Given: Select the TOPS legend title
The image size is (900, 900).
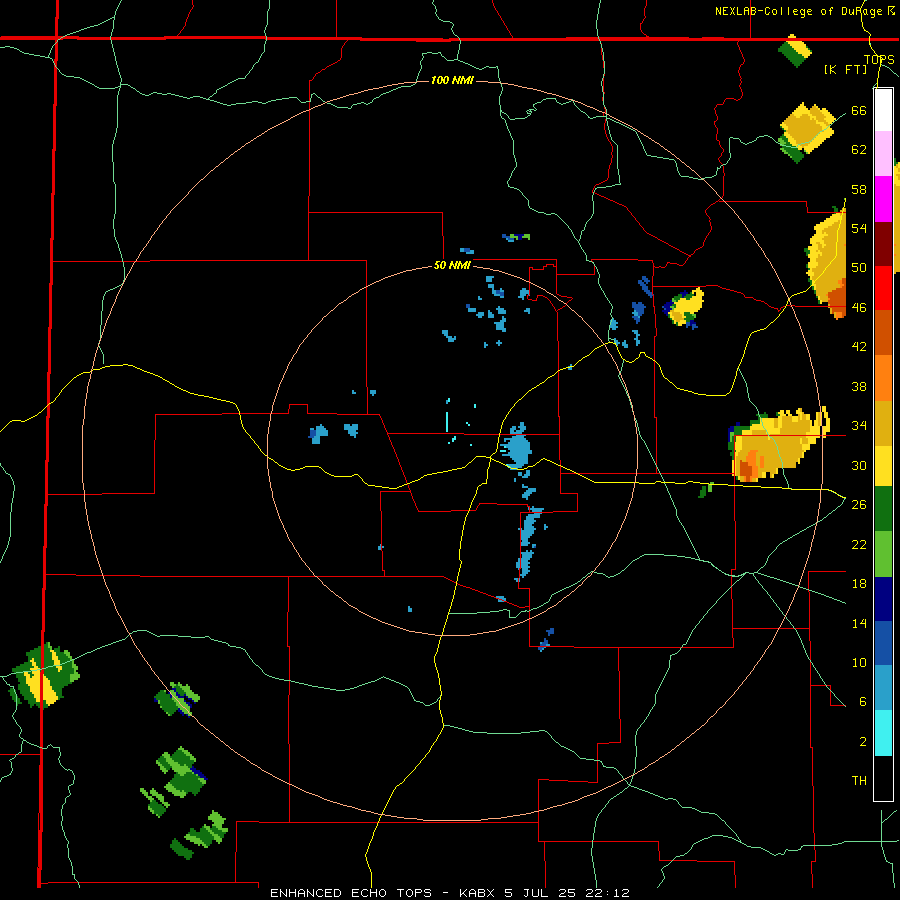Looking at the screenshot, I should [x=879, y=60].
